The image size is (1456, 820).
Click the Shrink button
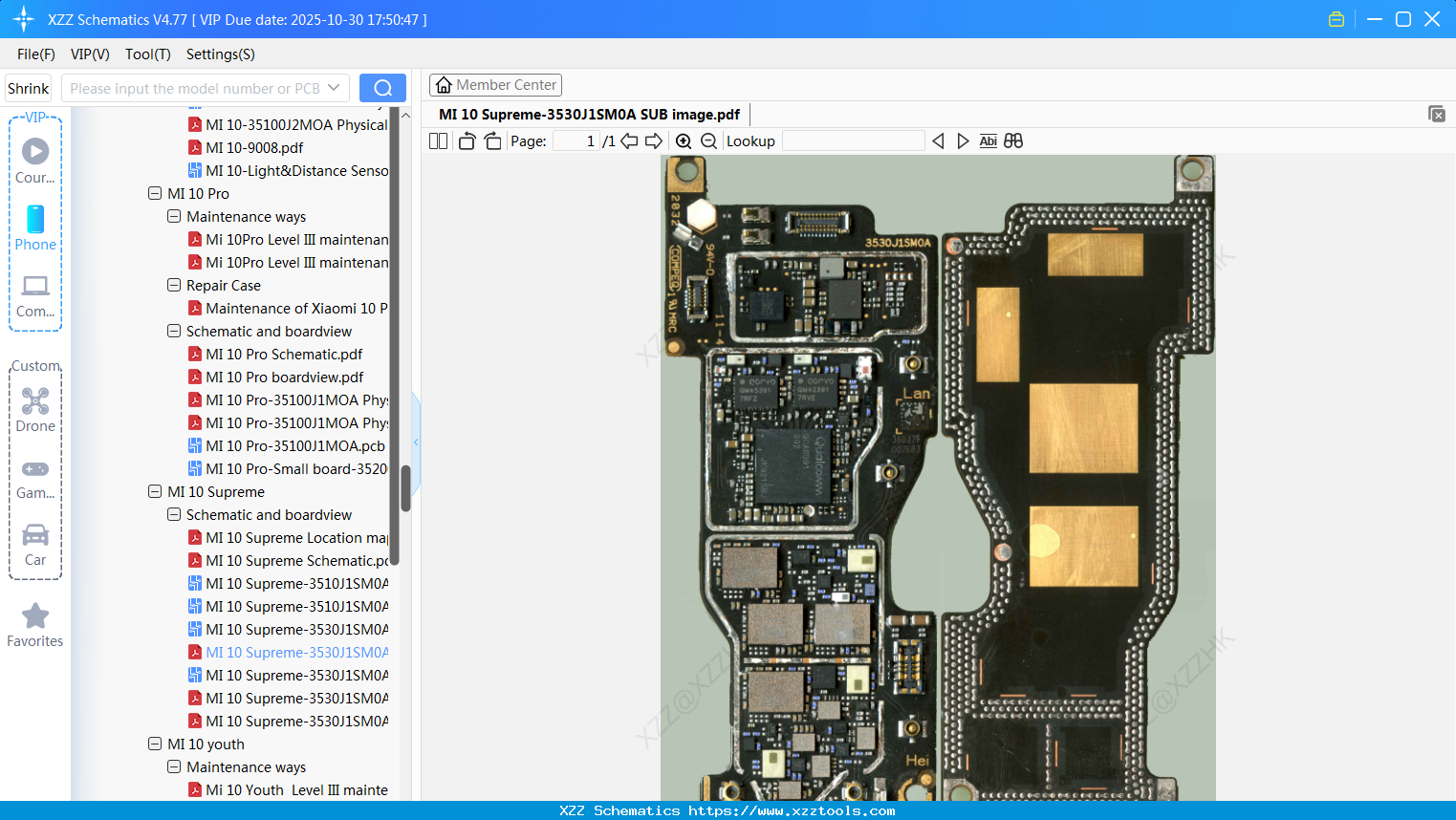(28, 87)
